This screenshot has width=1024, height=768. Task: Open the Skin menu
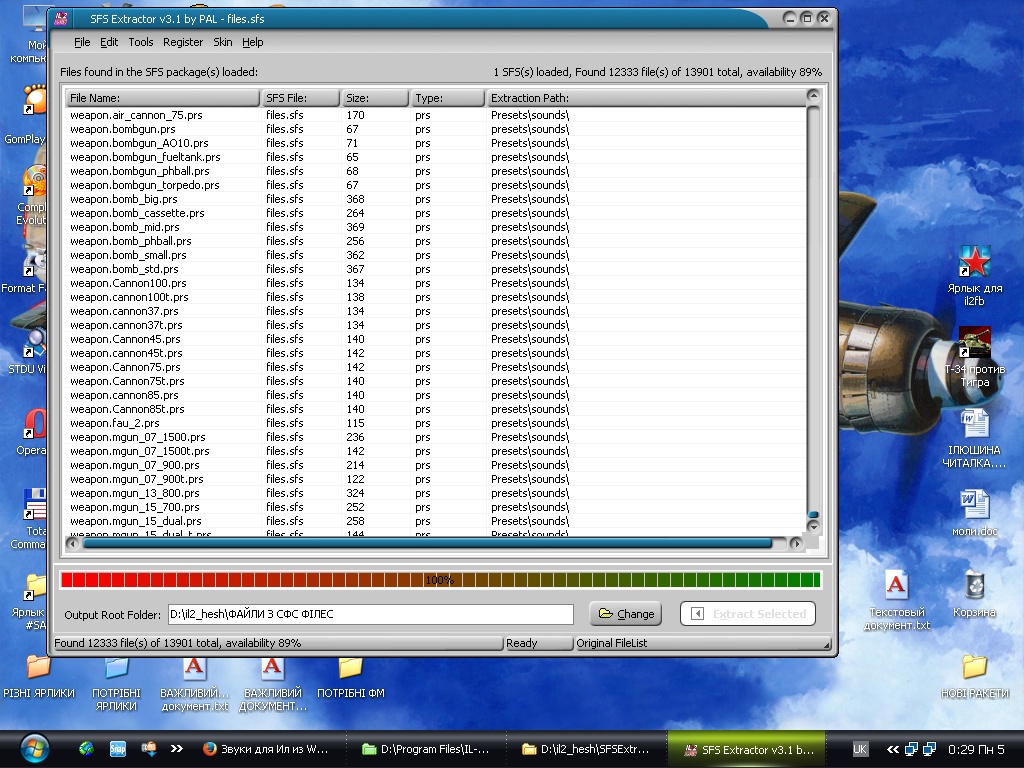[223, 42]
